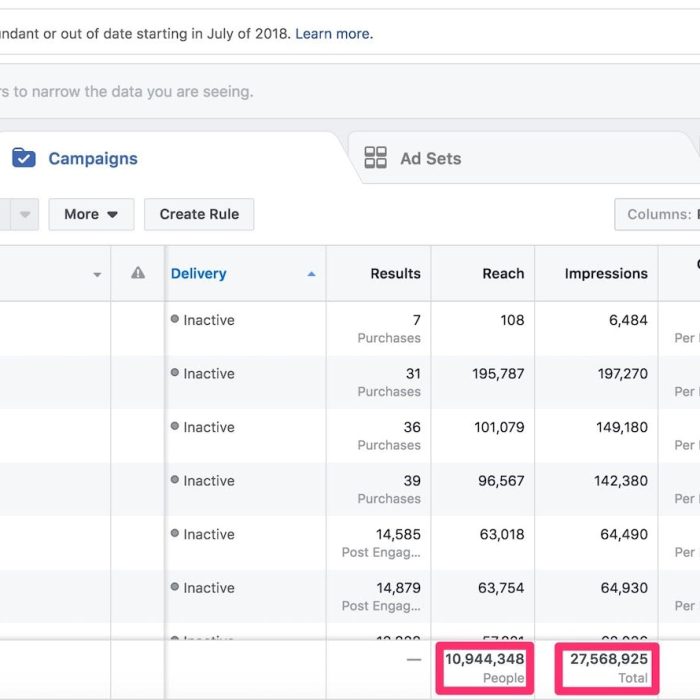Sort by the Reach column header

pyautogui.click(x=502, y=273)
